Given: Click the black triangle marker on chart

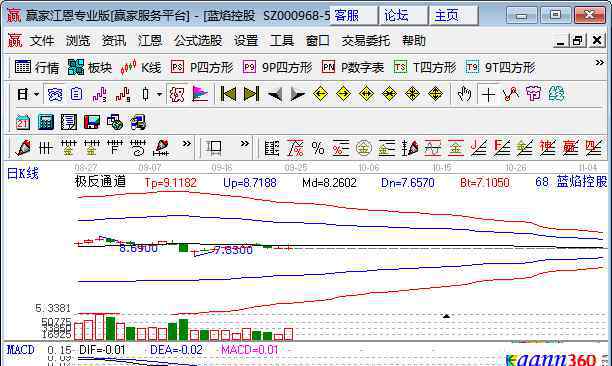Looking at the screenshot, I should [446, 316].
